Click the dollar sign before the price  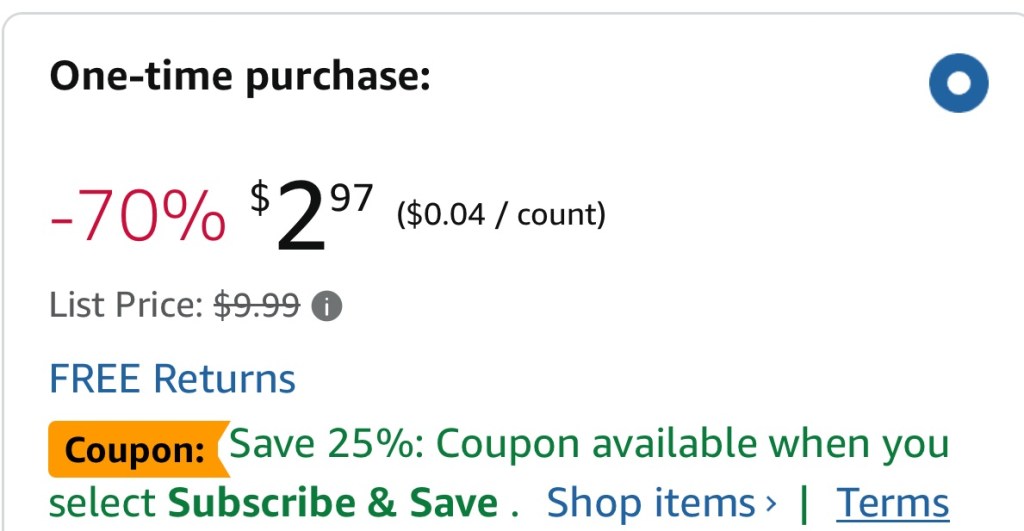point(260,199)
